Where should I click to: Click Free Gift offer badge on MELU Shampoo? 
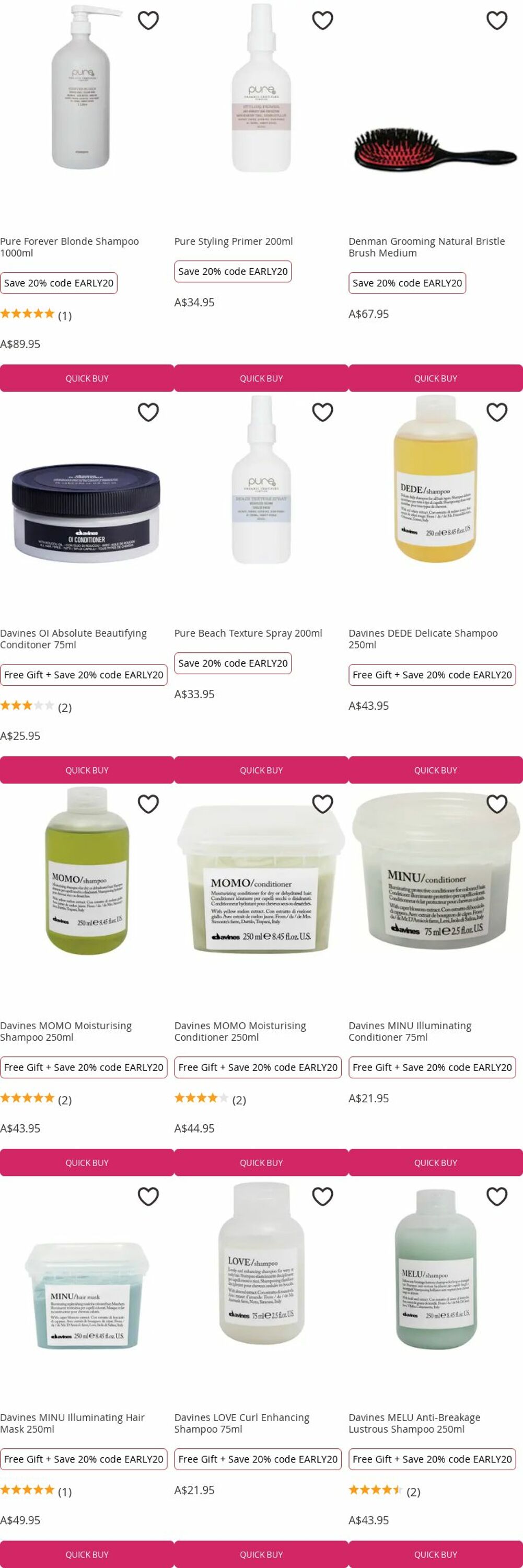point(433,1459)
